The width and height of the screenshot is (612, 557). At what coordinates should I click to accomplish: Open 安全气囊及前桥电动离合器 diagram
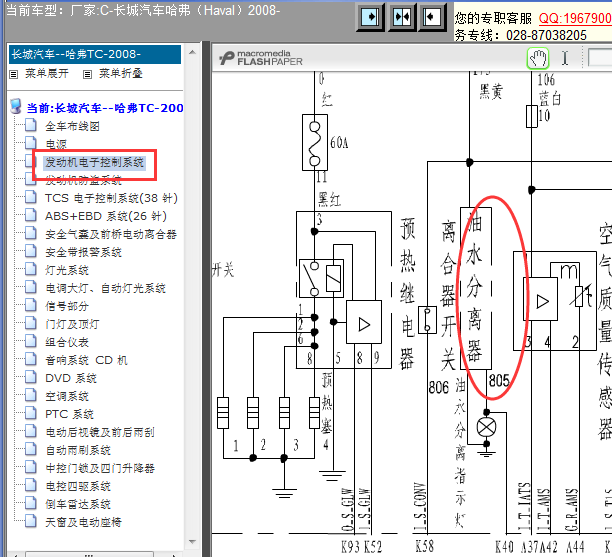point(111,234)
